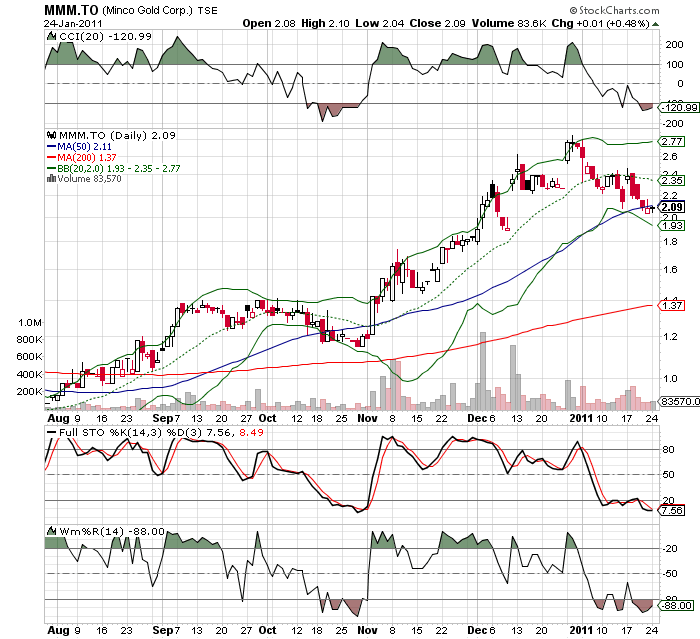Click the Full STO black legend dash

click(x=52, y=432)
